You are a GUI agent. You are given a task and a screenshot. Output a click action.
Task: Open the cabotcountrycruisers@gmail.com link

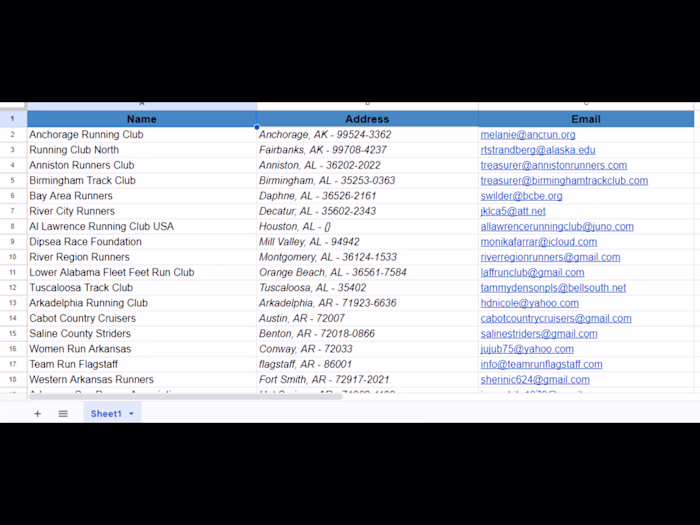click(x=556, y=318)
